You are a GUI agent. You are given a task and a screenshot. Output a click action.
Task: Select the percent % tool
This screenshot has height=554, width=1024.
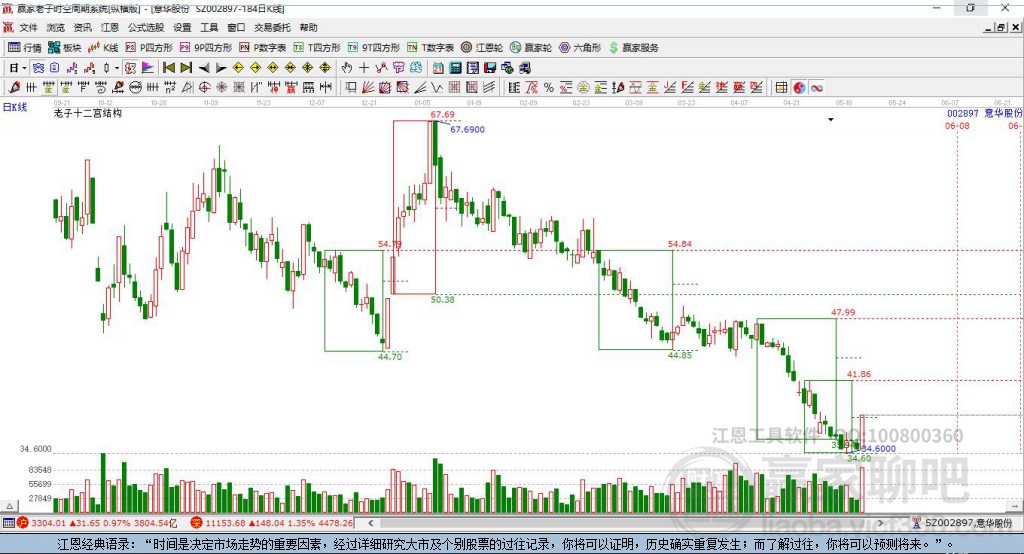click(549, 88)
